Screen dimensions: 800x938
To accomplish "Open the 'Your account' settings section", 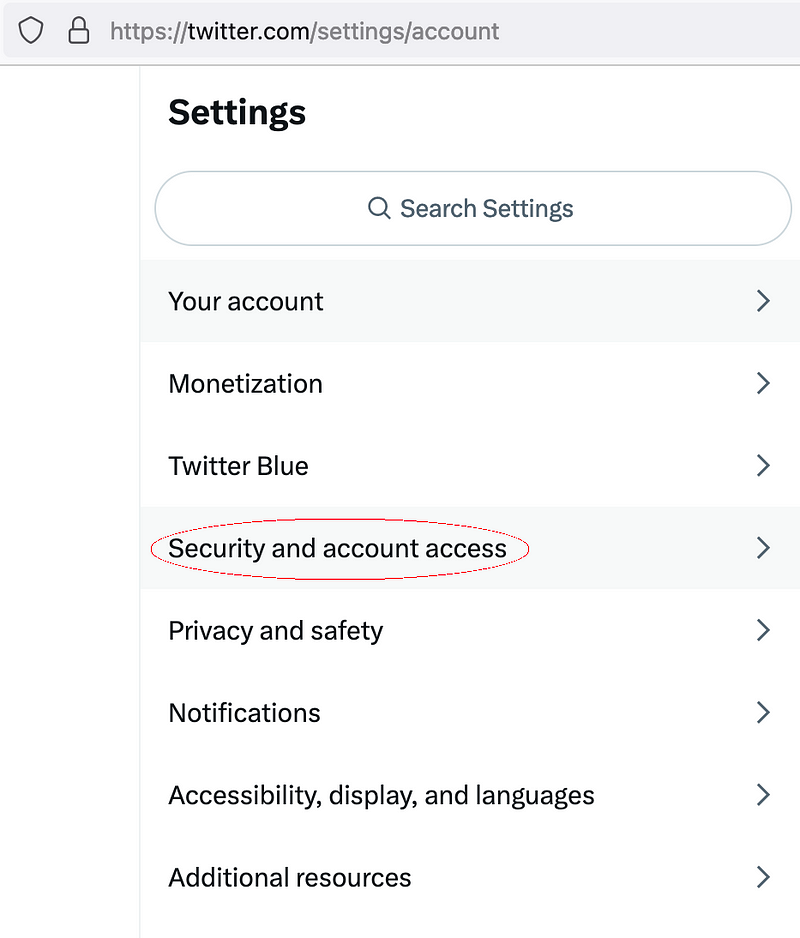I will pyautogui.click(x=246, y=301).
